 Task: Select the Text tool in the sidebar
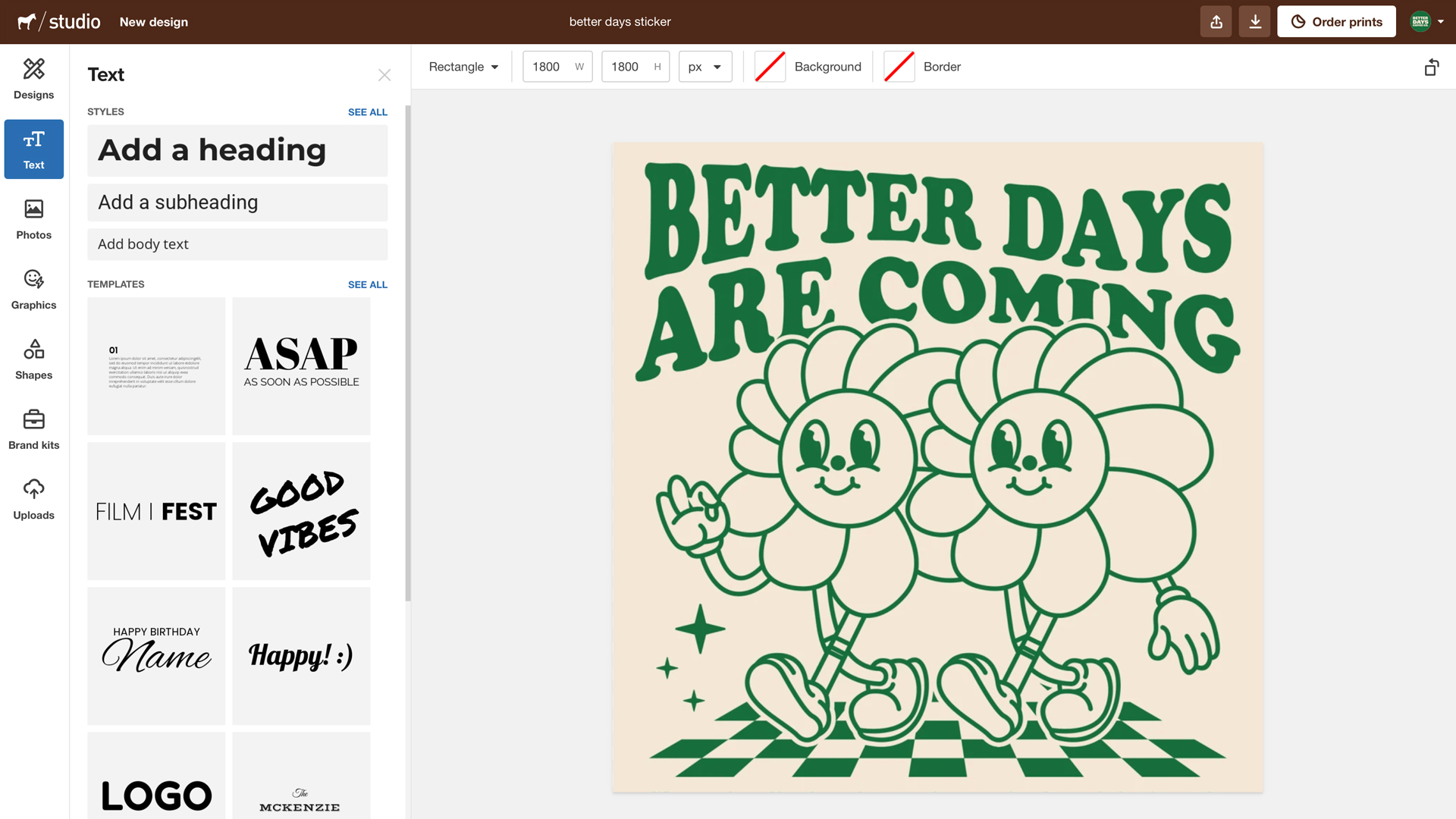[x=33, y=149]
